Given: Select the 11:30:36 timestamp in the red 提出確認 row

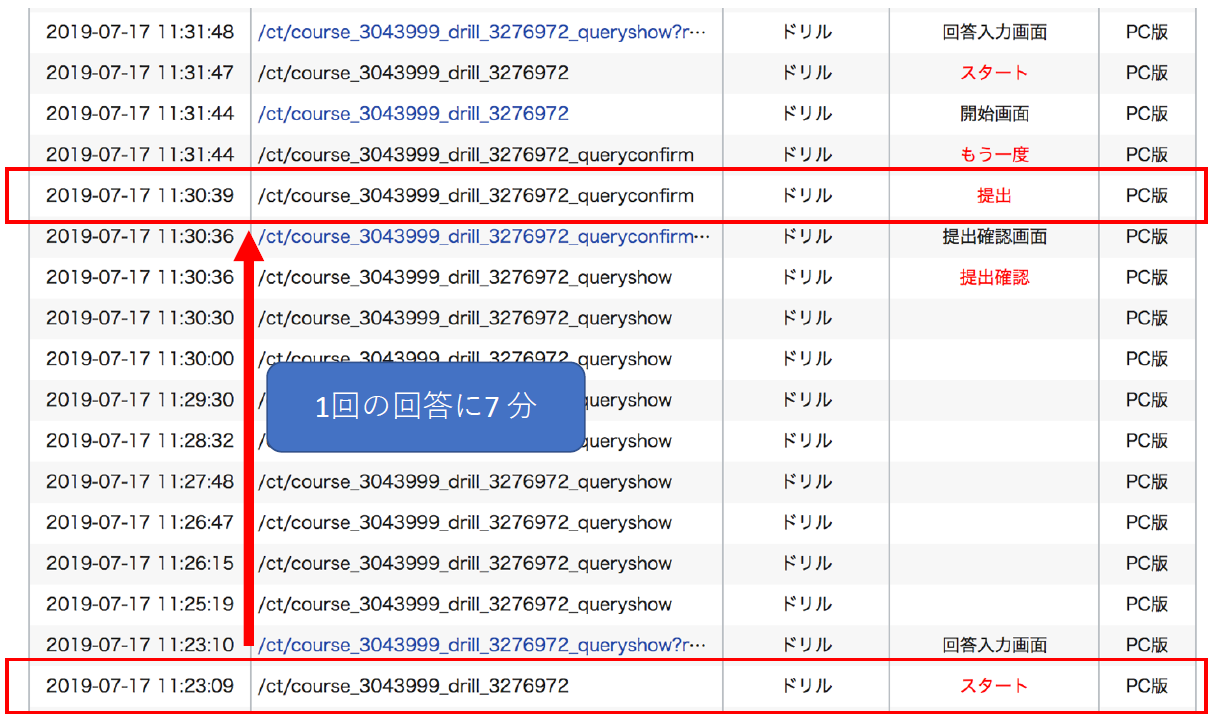Looking at the screenshot, I should [x=140, y=277].
